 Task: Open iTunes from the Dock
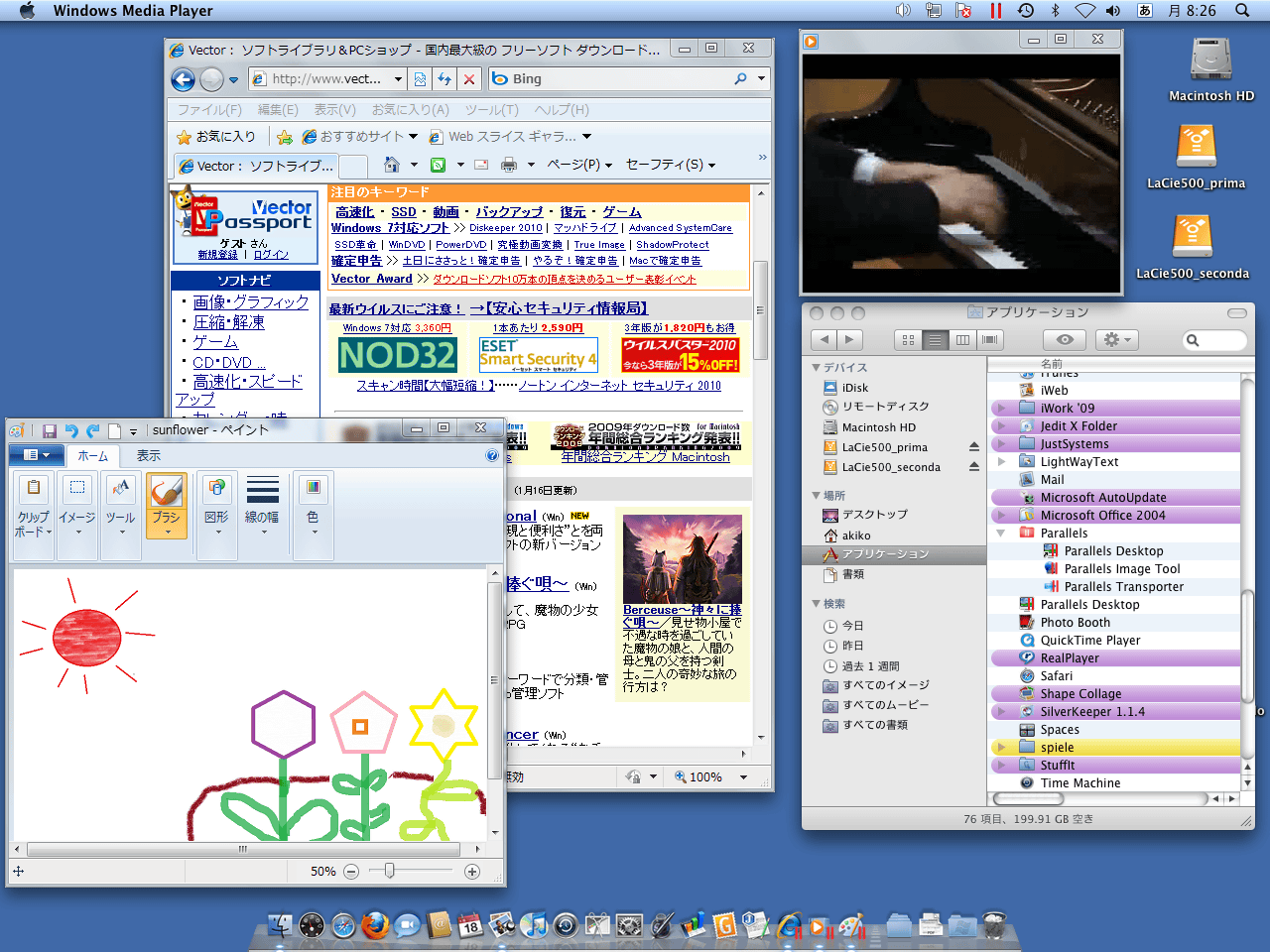[534, 925]
